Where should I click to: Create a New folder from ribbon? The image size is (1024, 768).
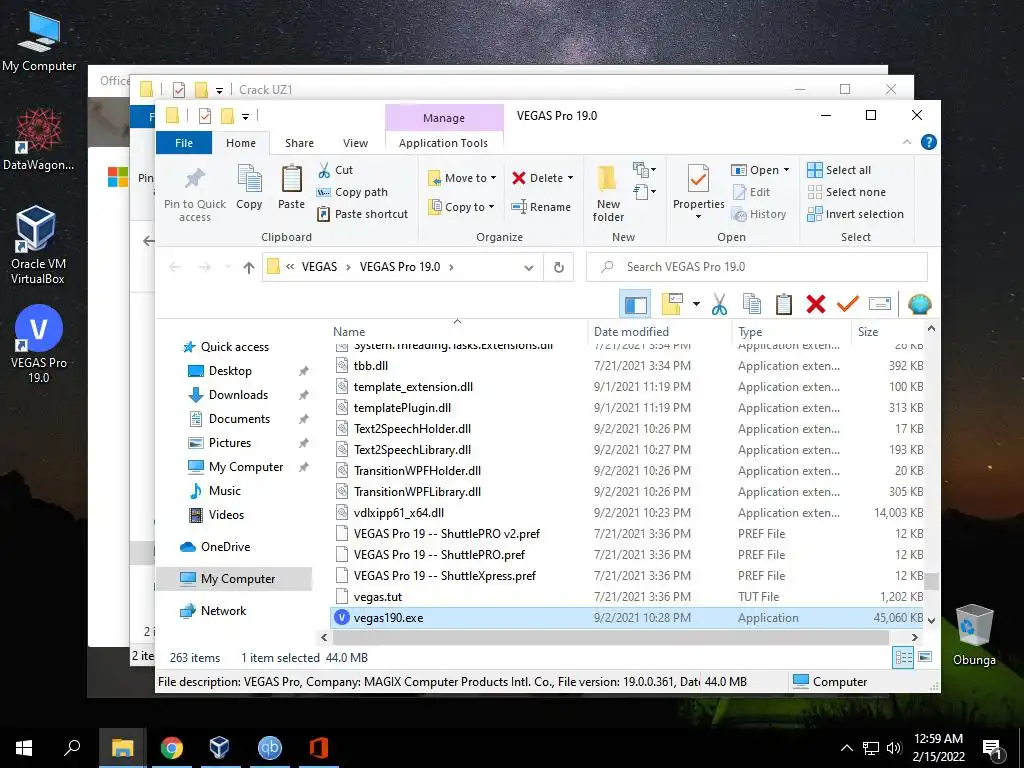(x=608, y=193)
